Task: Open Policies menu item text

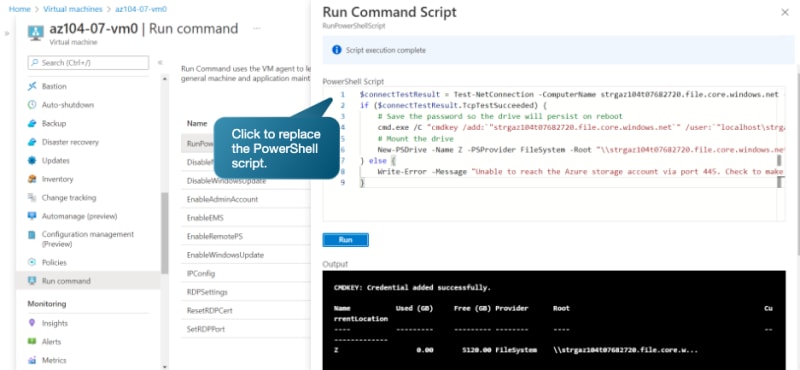Action: [x=54, y=262]
